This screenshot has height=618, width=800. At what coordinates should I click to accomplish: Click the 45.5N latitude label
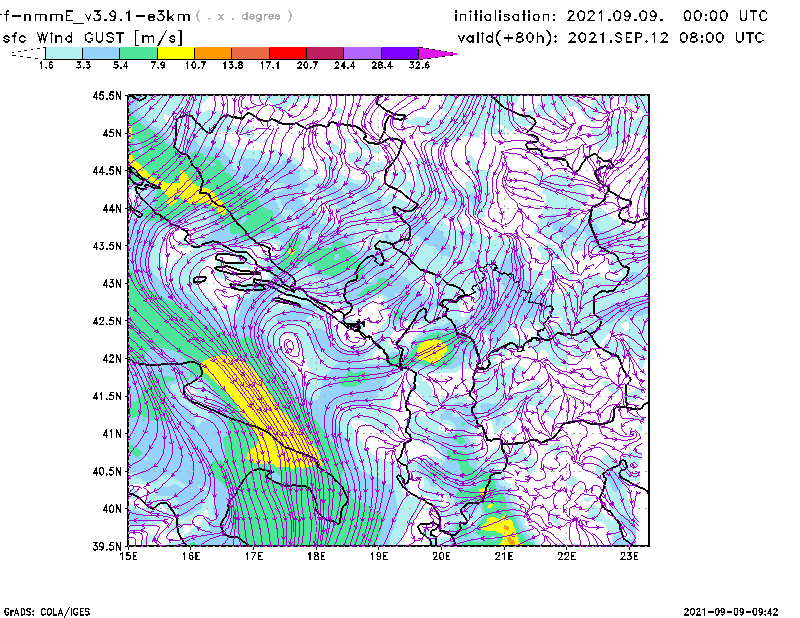click(x=107, y=95)
